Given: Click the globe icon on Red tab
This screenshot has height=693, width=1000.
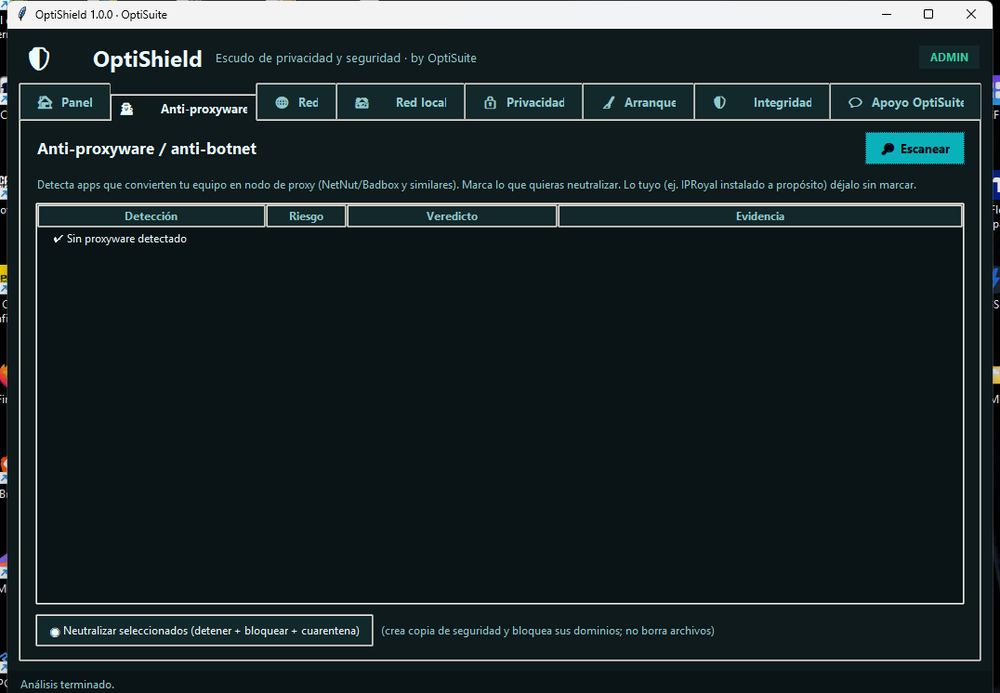Looking at the screenshot, I should 282,102.
